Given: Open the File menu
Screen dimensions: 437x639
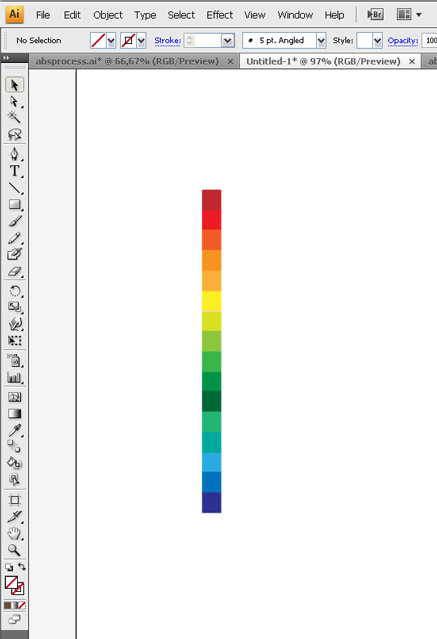Looking at the screenshot, I should [43, 15].
